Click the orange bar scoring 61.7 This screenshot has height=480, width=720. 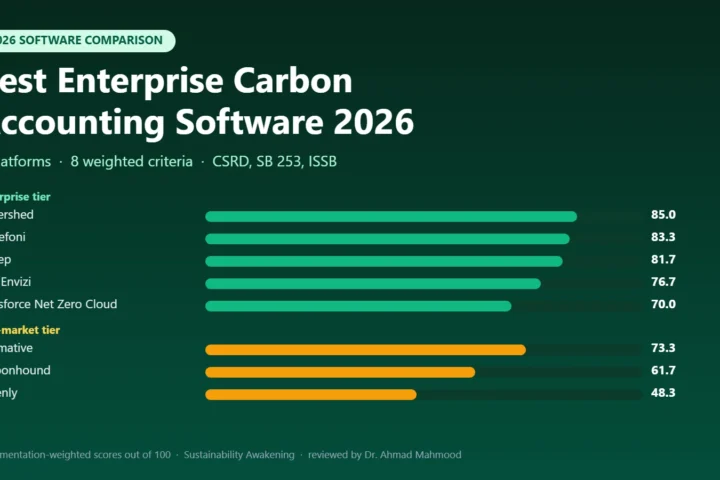click(x=340, y=372)
